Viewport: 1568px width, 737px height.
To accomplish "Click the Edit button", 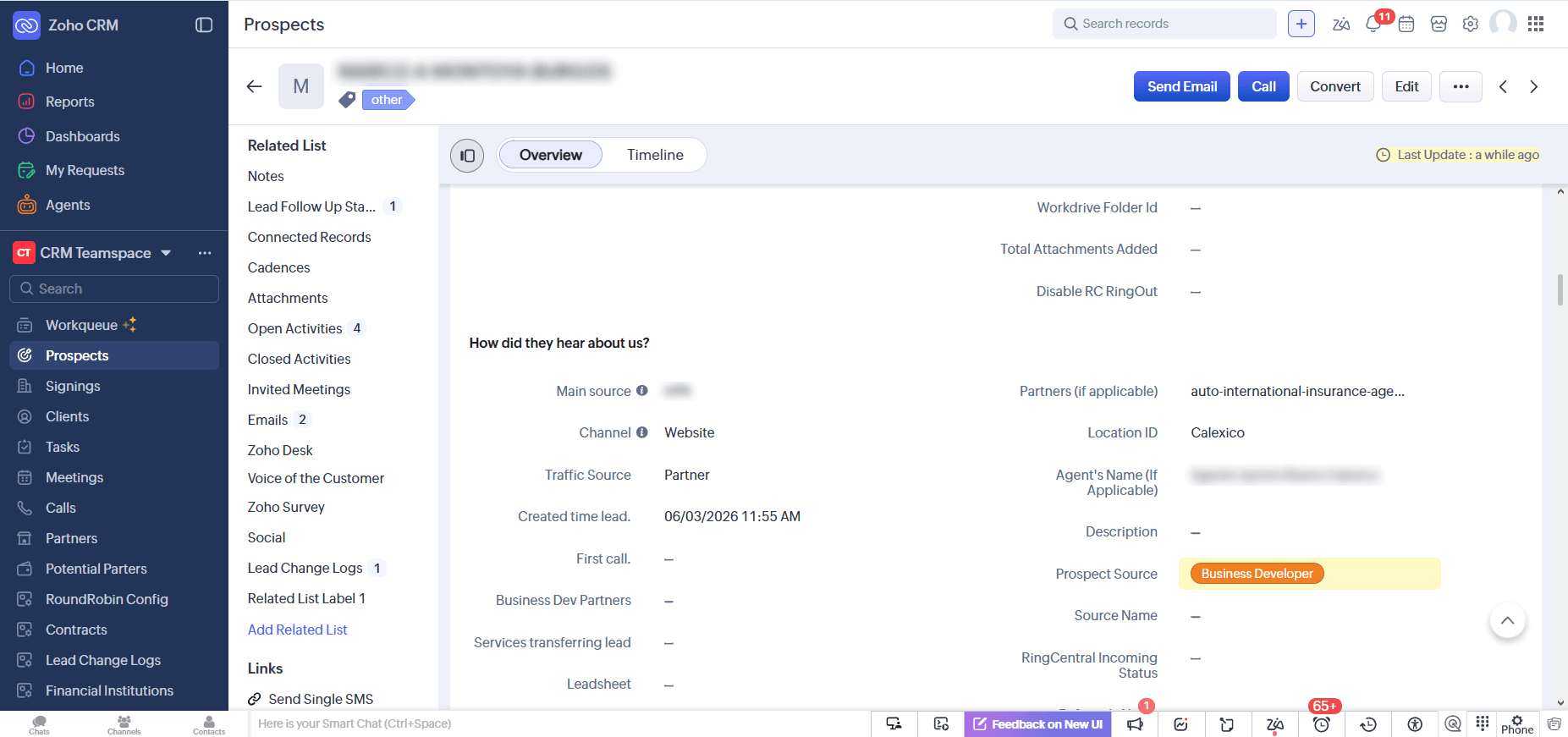I will click(1406, 86).
